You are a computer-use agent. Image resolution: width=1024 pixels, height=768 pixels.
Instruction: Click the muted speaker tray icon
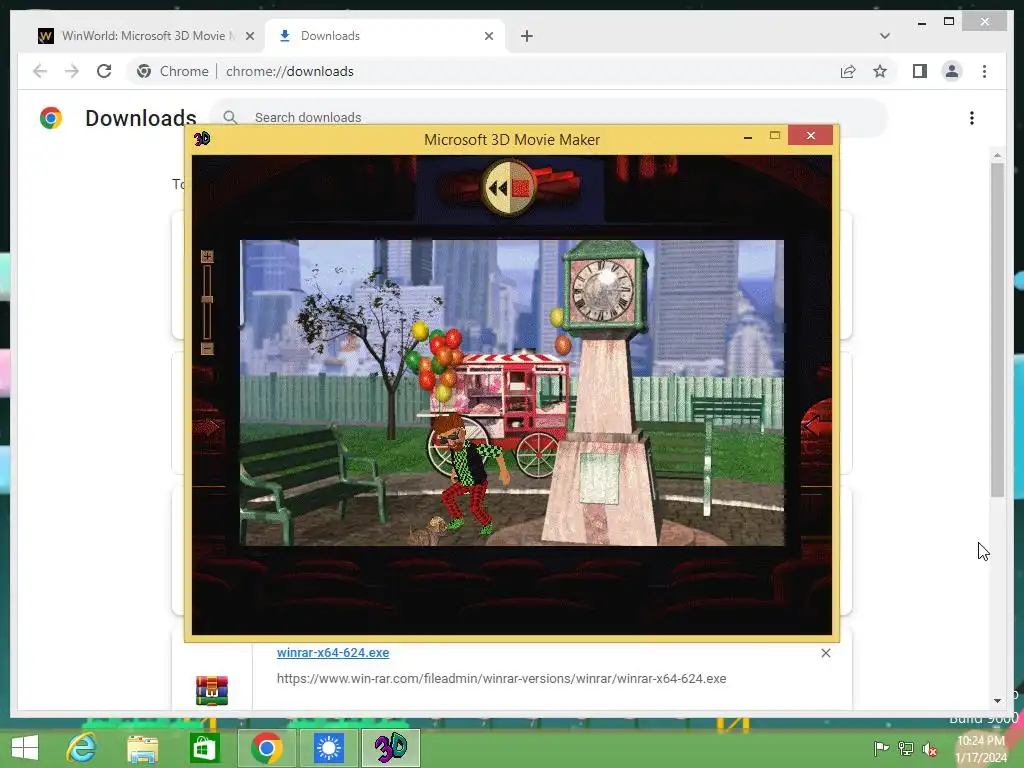pyautogui.click(x=930, y=748)
